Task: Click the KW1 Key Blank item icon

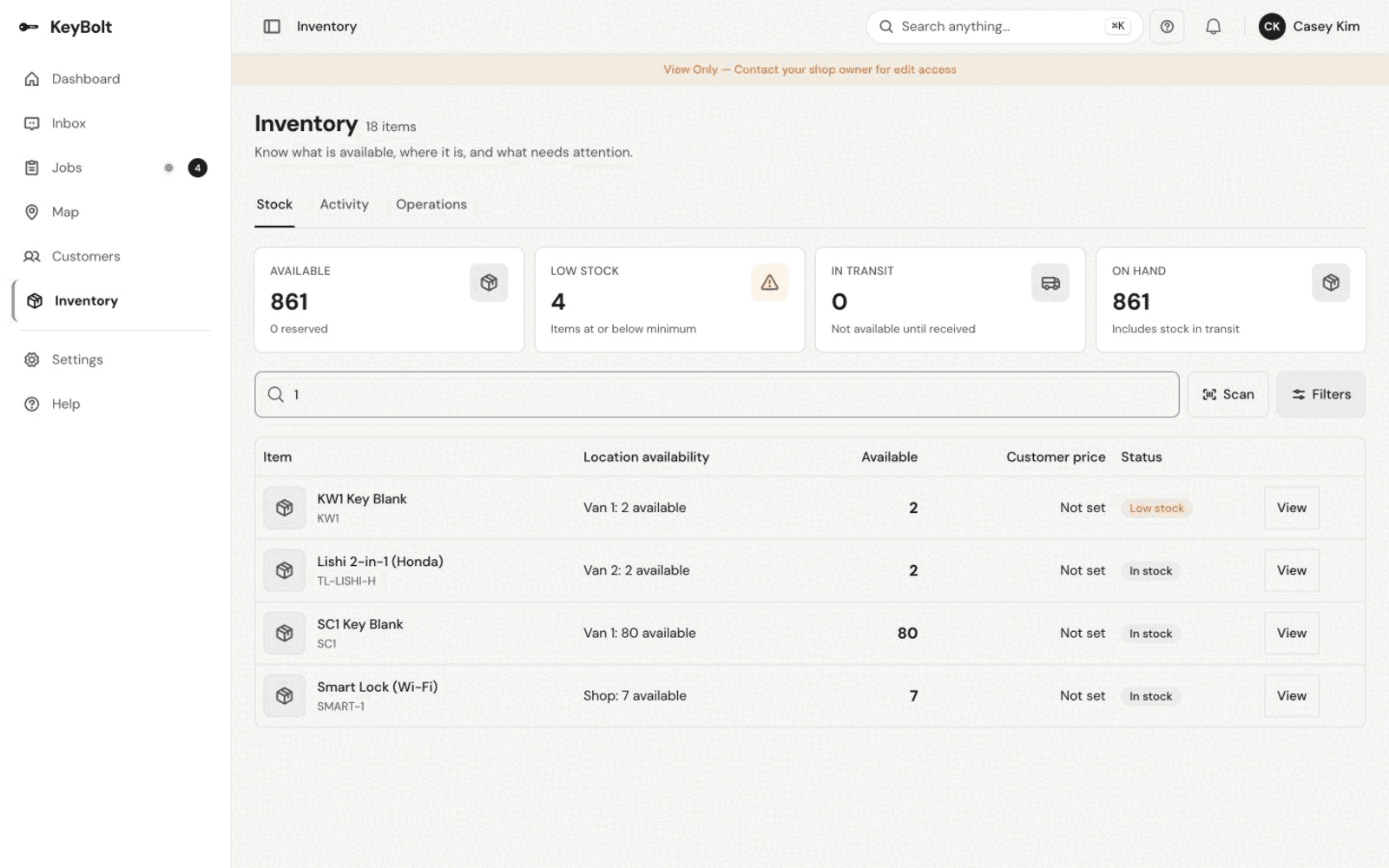Action: 285,508
